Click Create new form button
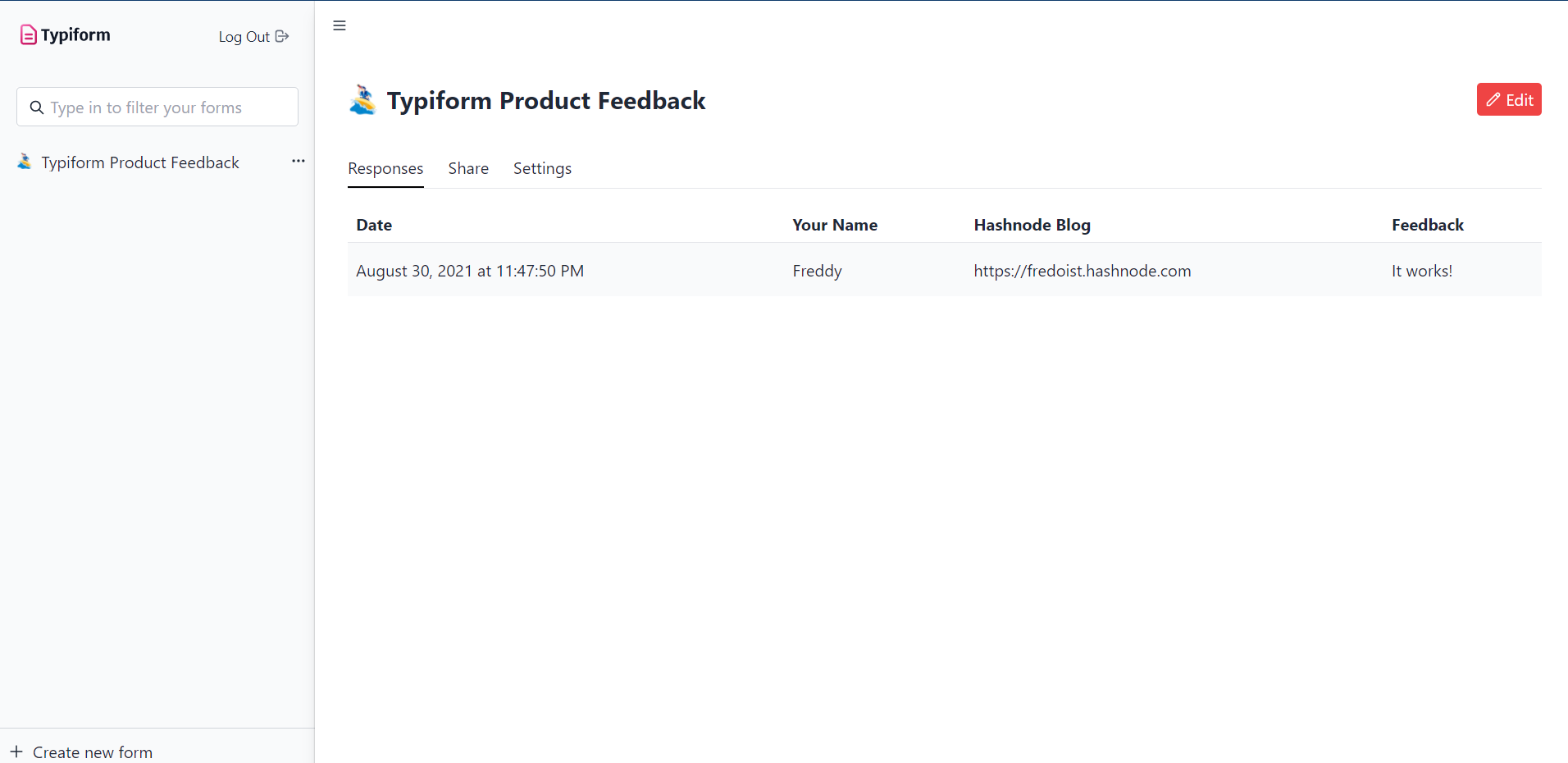 81,752
